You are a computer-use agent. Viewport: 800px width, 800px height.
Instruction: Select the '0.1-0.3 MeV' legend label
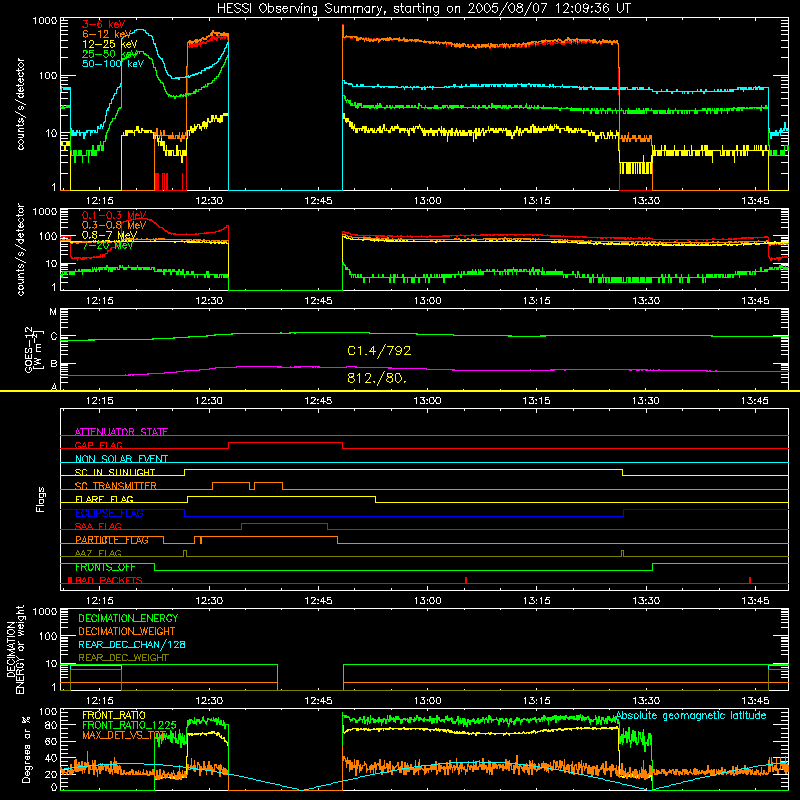pyautogui.click(x=114, y=215)
